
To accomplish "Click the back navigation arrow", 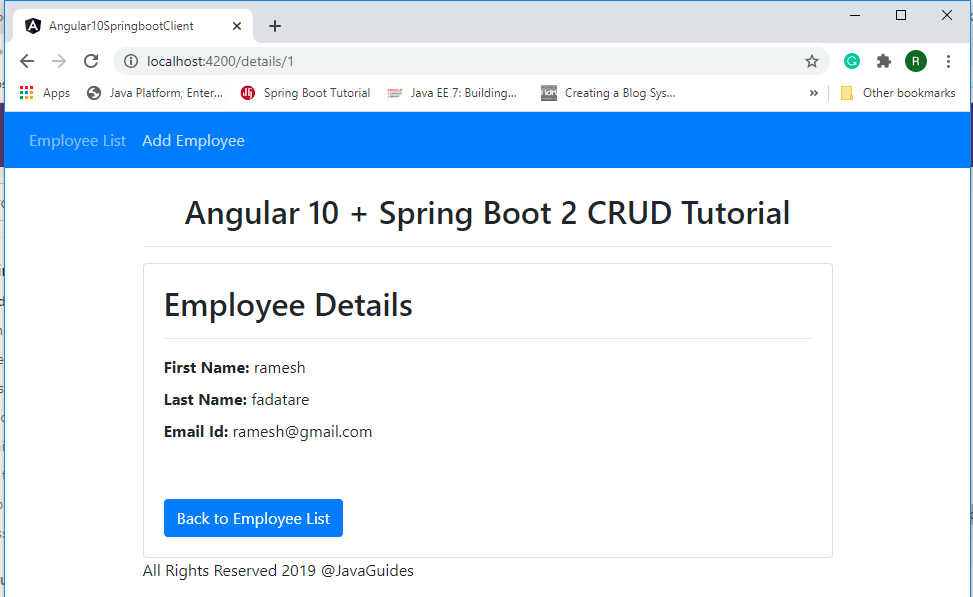I will 27,61.
